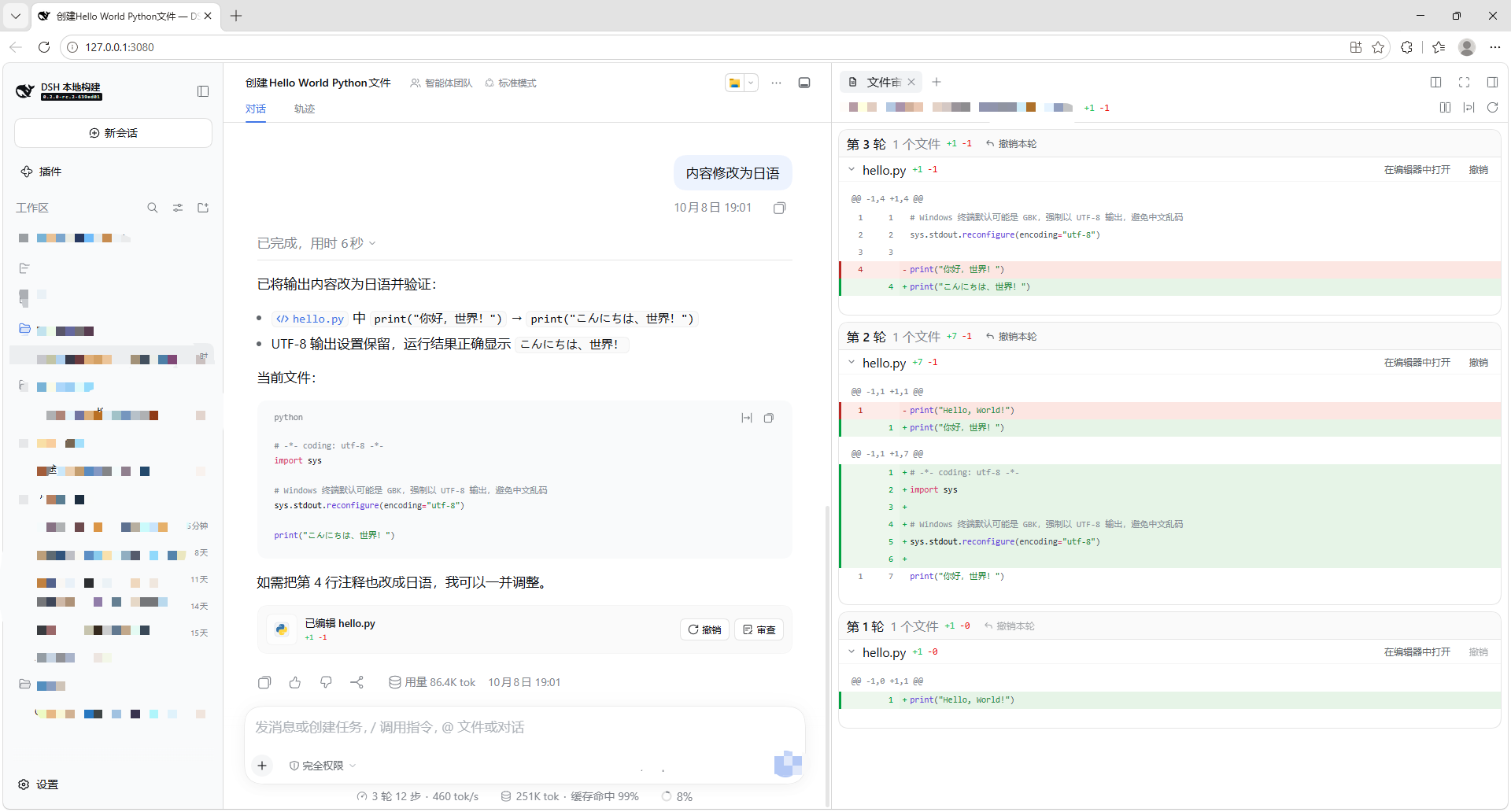Open the 完全权限 permission dropdown

click(323, 766)
